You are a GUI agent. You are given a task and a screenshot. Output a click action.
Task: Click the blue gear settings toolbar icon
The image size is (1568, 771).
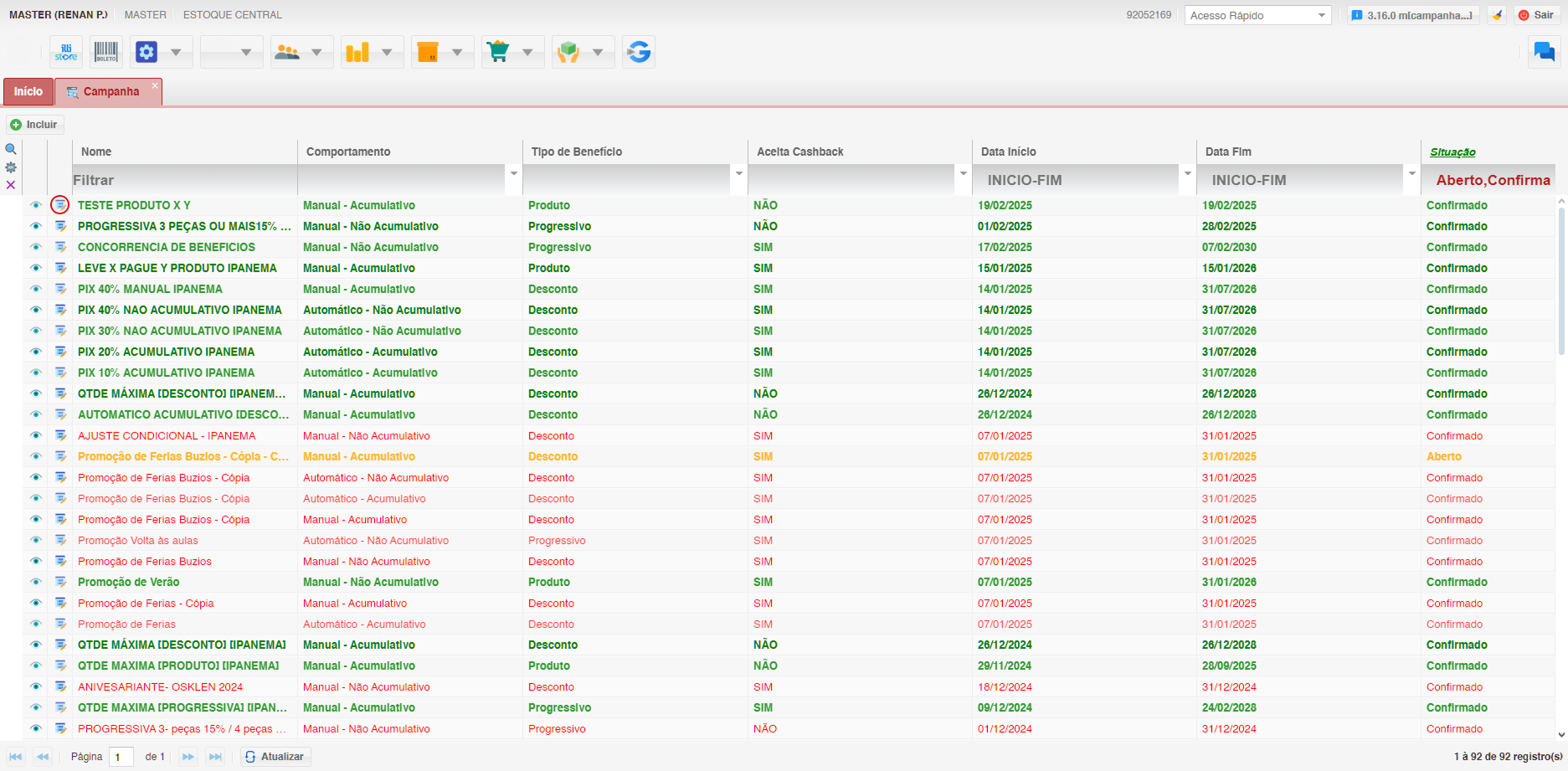click(147, 52)
